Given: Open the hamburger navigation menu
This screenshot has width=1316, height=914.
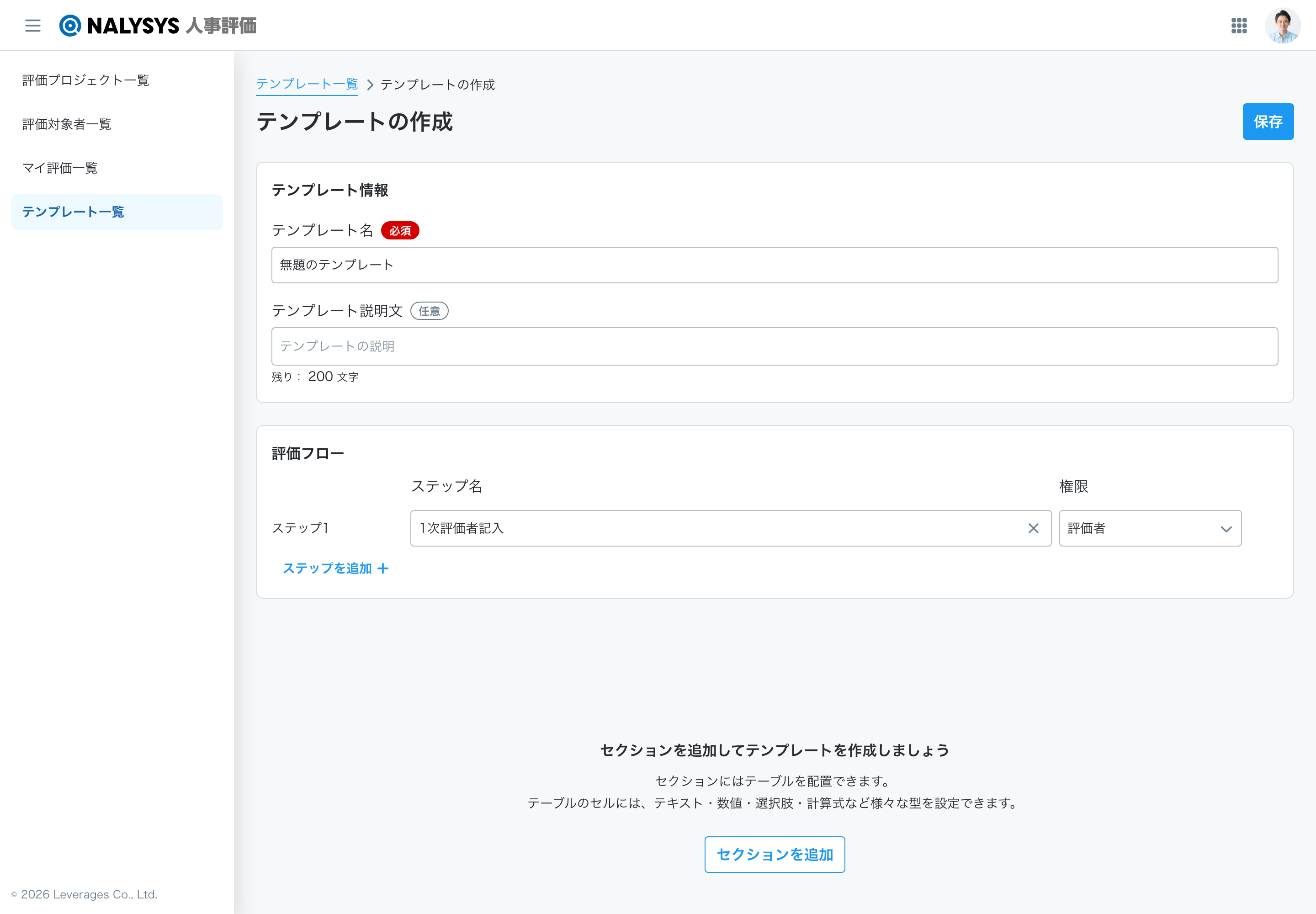Looking at the screenshot, I should pos(32,25).
